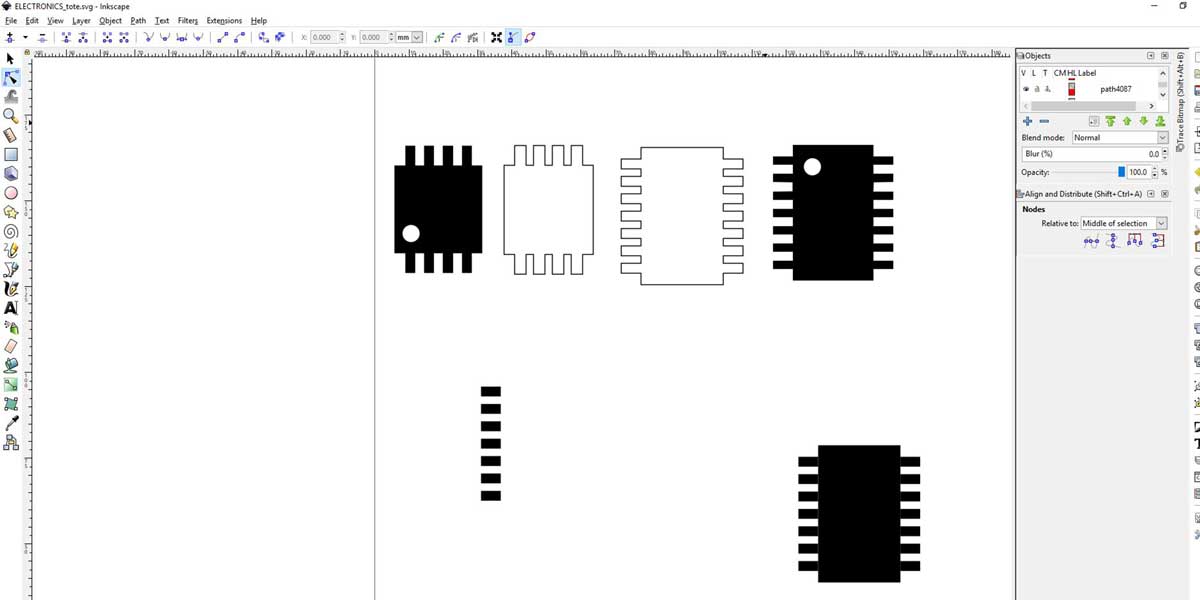Image resolution: width=1200 pixels, height=600 pixels.
Task: Click Opacity slider handle
Action: point(1121,172)
